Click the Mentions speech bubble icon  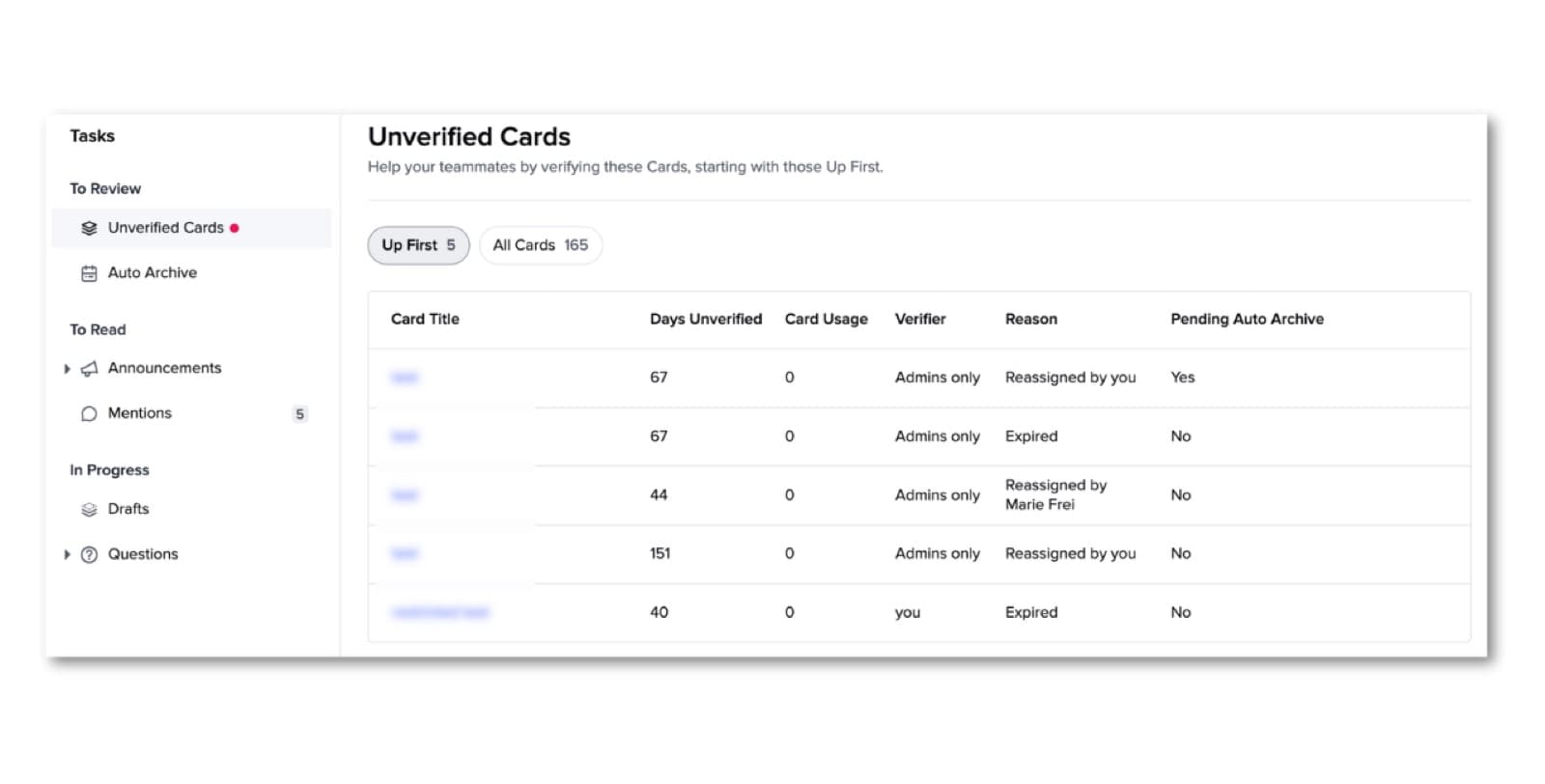coord(89,413)
